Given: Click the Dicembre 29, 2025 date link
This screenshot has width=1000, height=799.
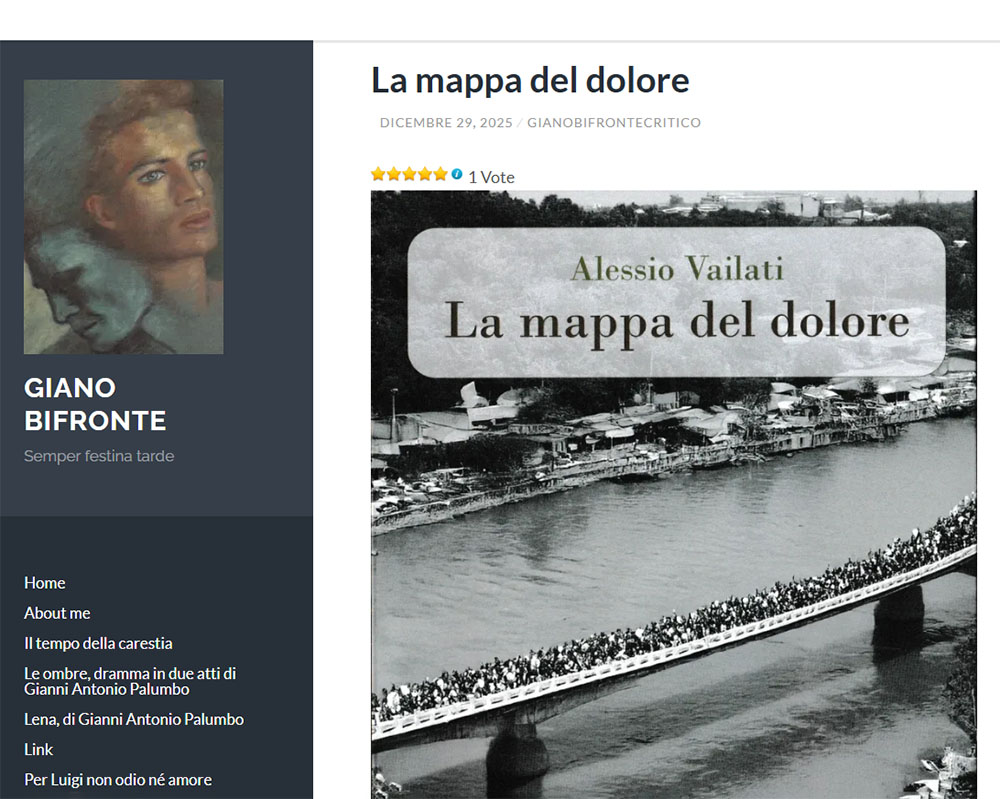Looking at the screenshot, I should pos(446,123).
